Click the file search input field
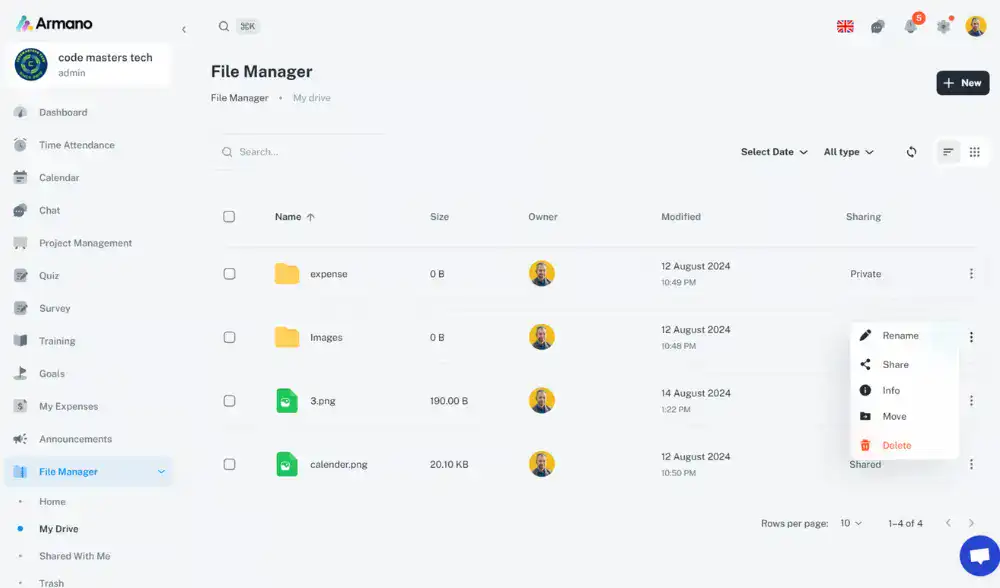The width and height of the screenshot is (1000, 588). click(300, 152)
